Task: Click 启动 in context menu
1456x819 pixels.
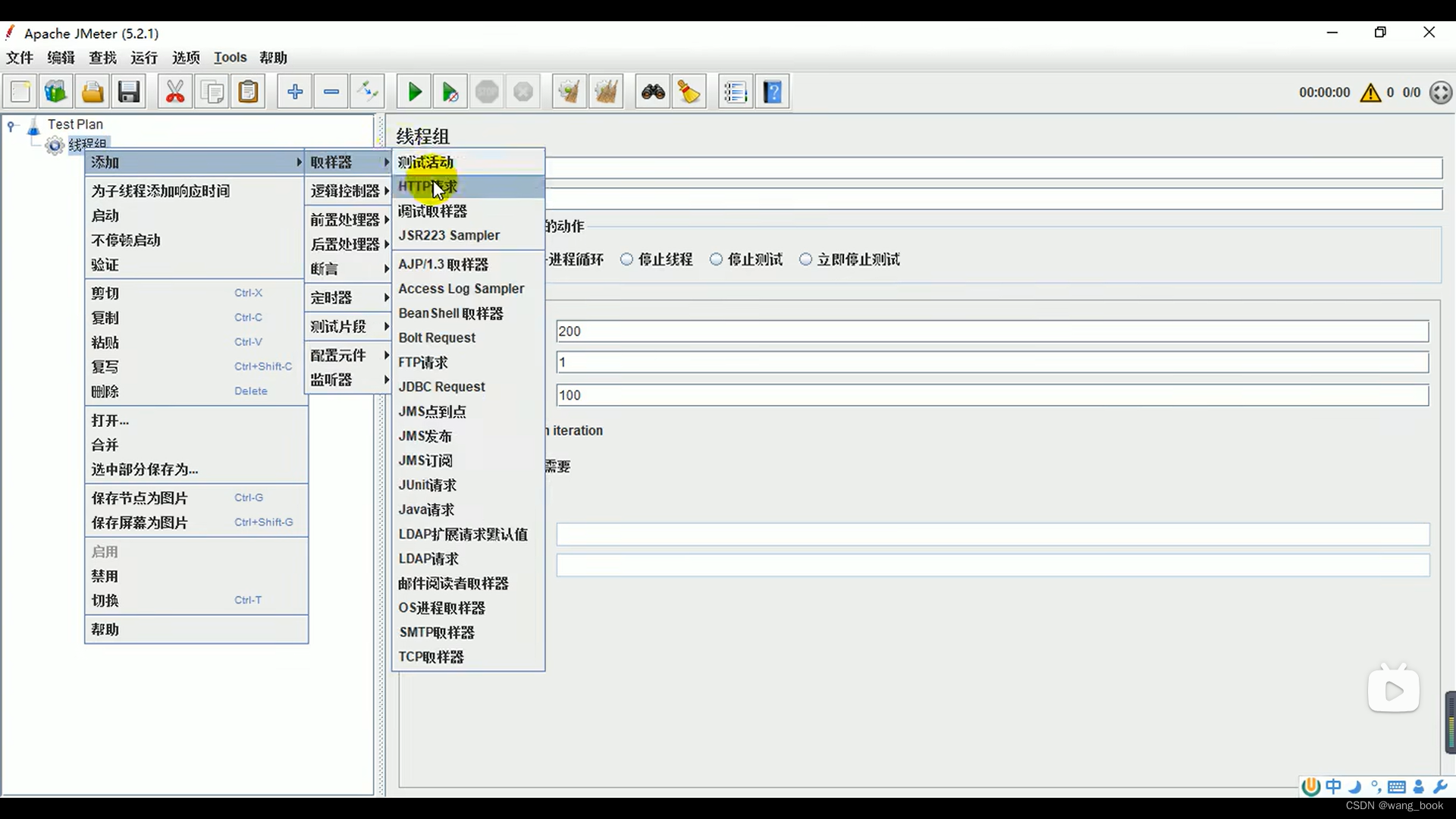Action: click(x=196, y=216)
